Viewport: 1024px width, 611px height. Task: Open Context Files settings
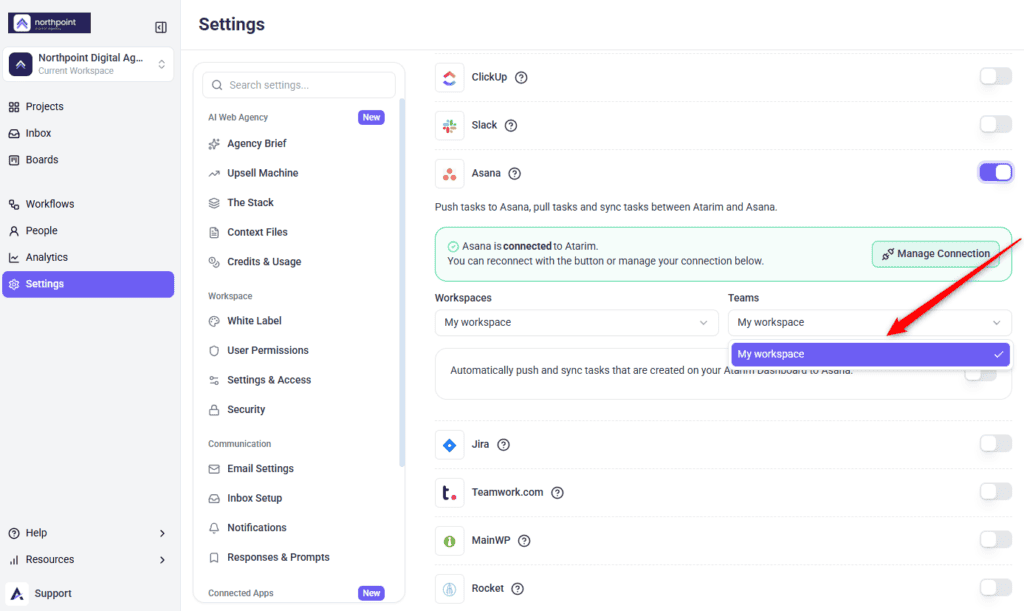pyautogui.click(x=257, y=232)
